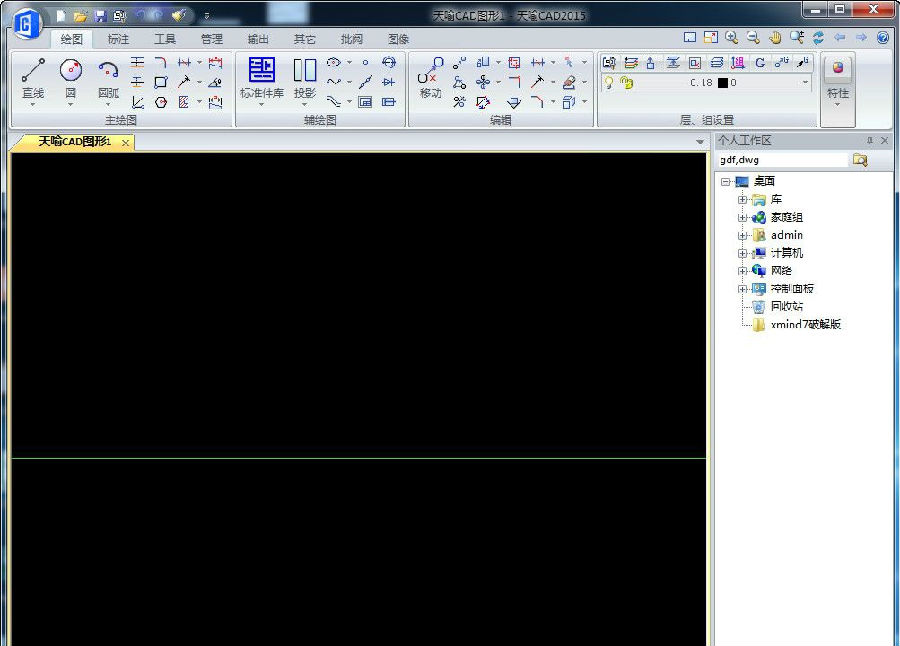Open the quick access customize dropdown arrow
The image size is (900, 646).
(x=207, y=16)
